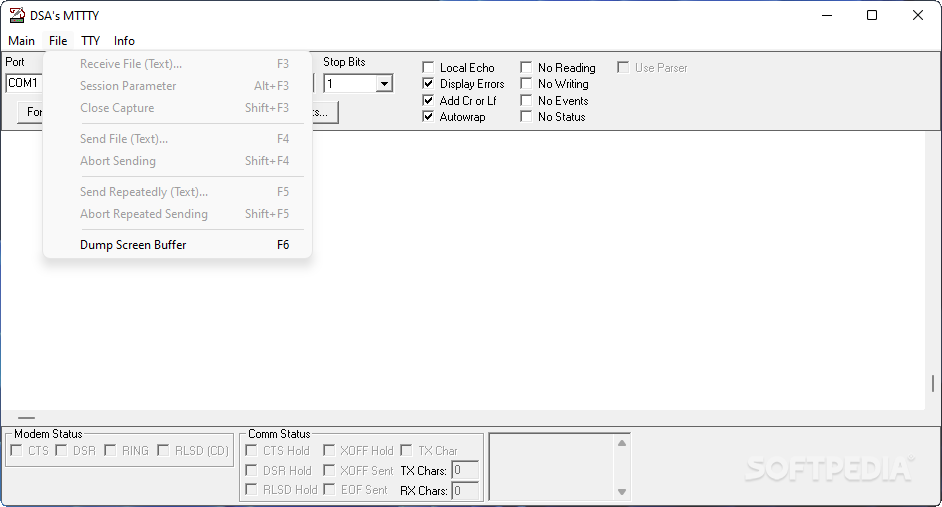This screenshot has width=942, height=507.
Task: Open the TTY menu
Action: 91,41
